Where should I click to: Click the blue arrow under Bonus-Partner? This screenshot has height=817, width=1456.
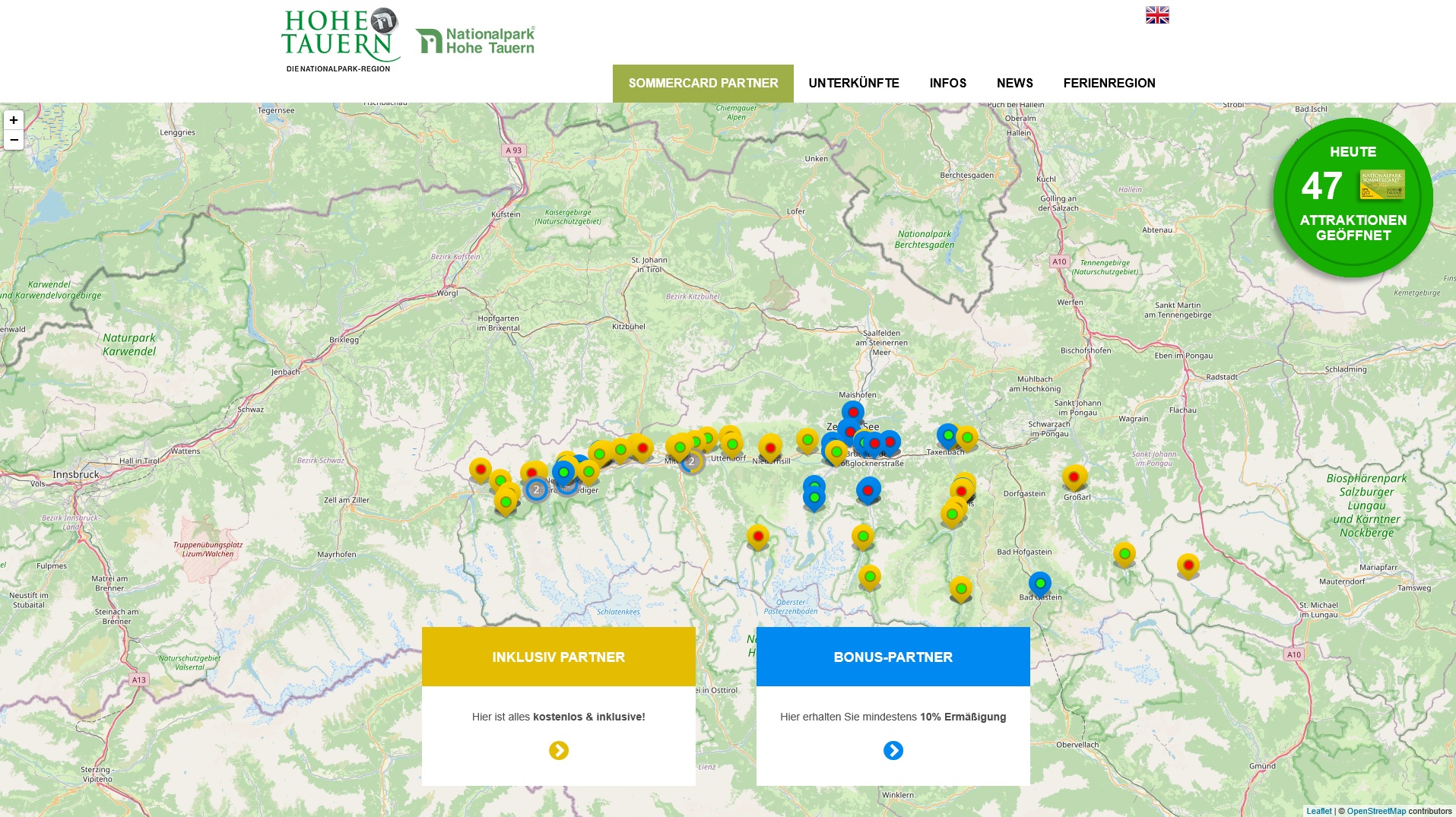(x=893, y=751)
